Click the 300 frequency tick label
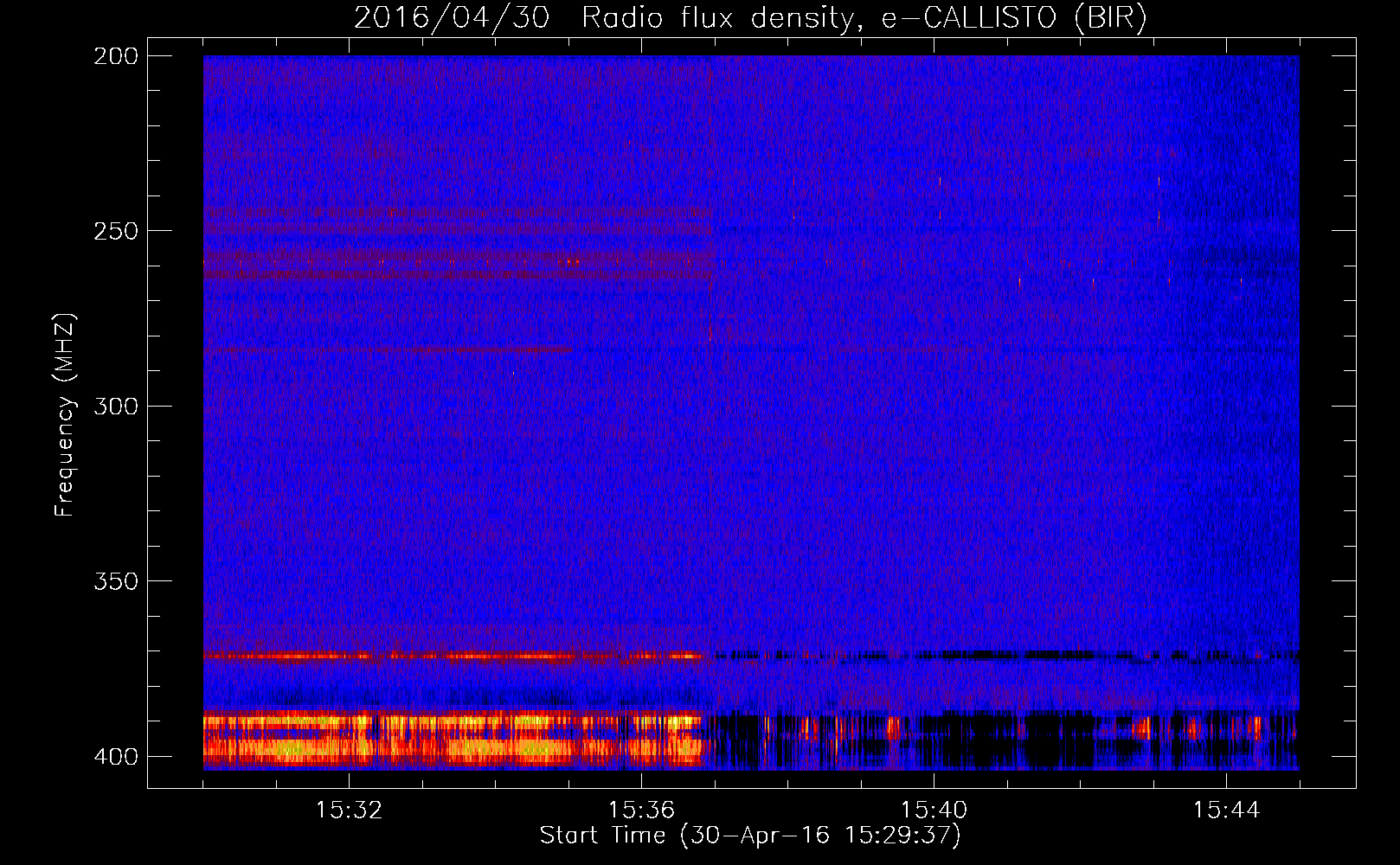Screen dimensions: 1400x865 (x=115, y=406)
